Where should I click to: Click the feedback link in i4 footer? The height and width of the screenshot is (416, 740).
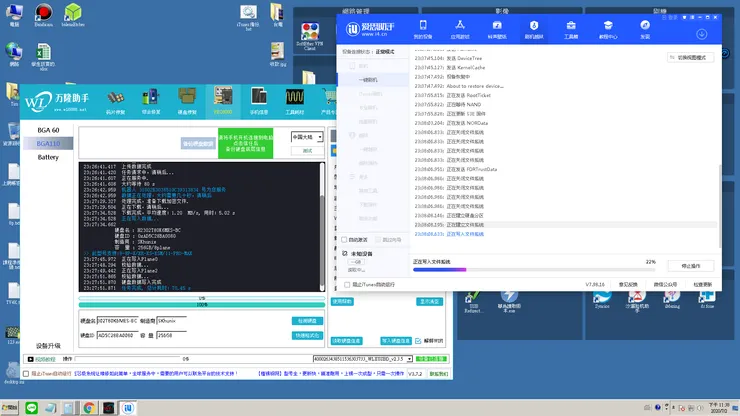coord(628,285)
